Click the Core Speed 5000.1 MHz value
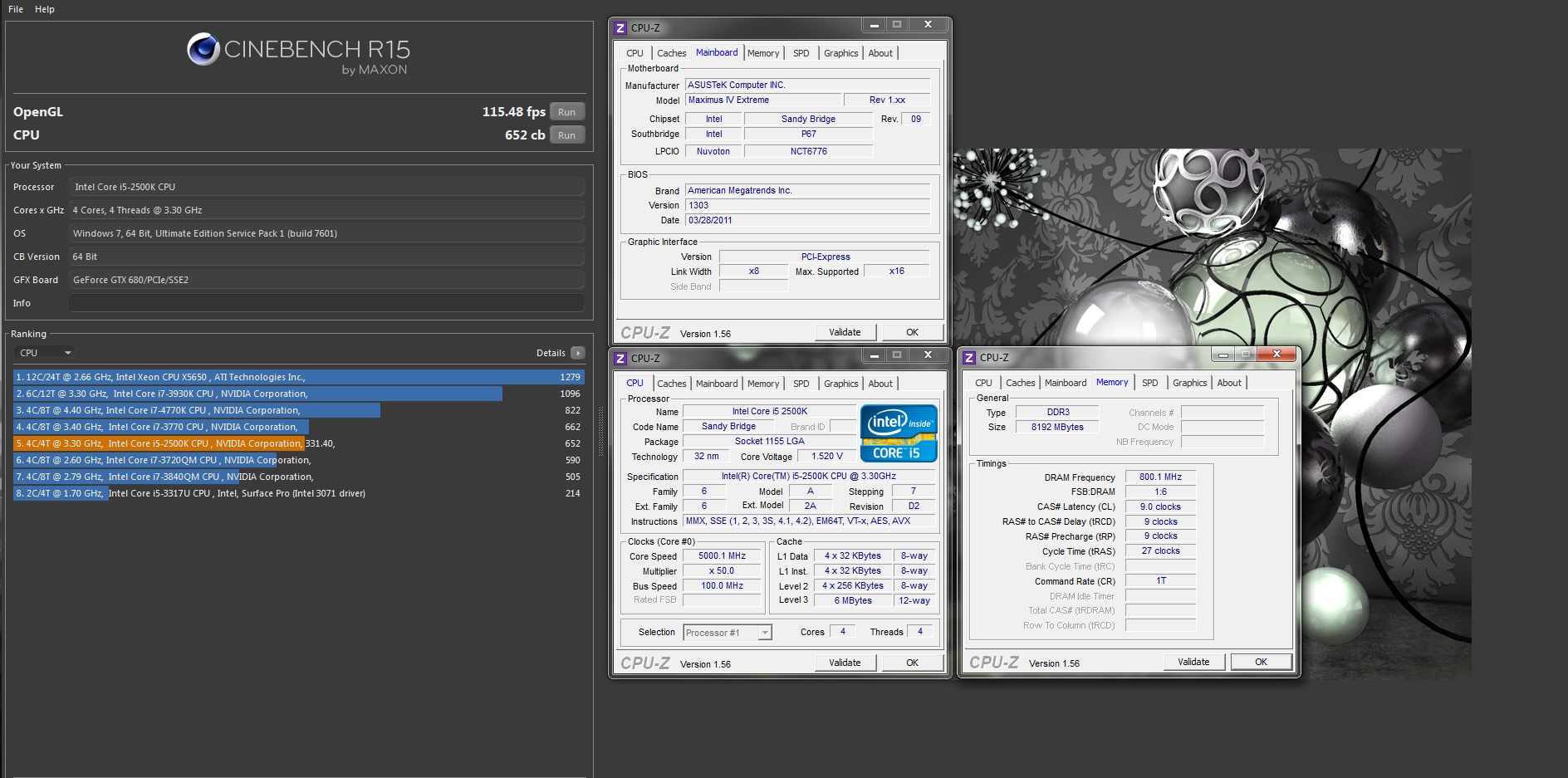Viewport: 1568px width, 778px height. 722,556
